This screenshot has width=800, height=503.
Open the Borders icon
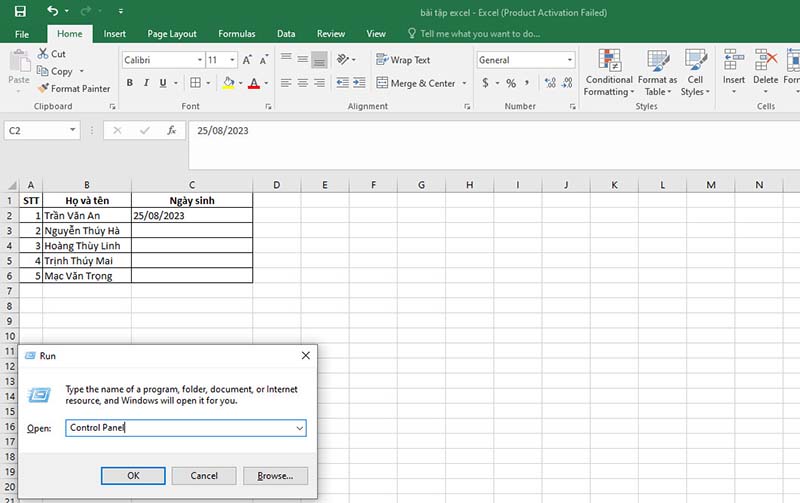pyautogui.click(x=195, y=83)
